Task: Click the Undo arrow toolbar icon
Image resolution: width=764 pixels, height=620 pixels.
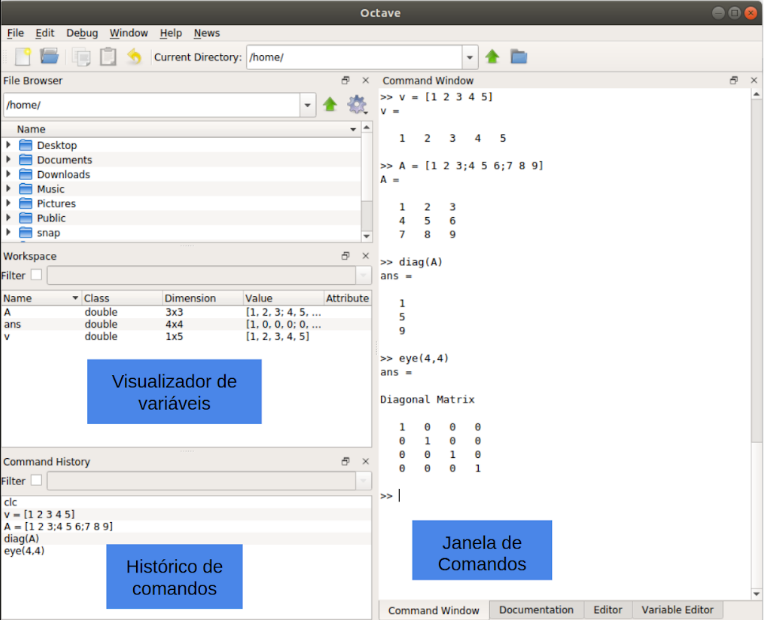Action: tap(134, 57)
